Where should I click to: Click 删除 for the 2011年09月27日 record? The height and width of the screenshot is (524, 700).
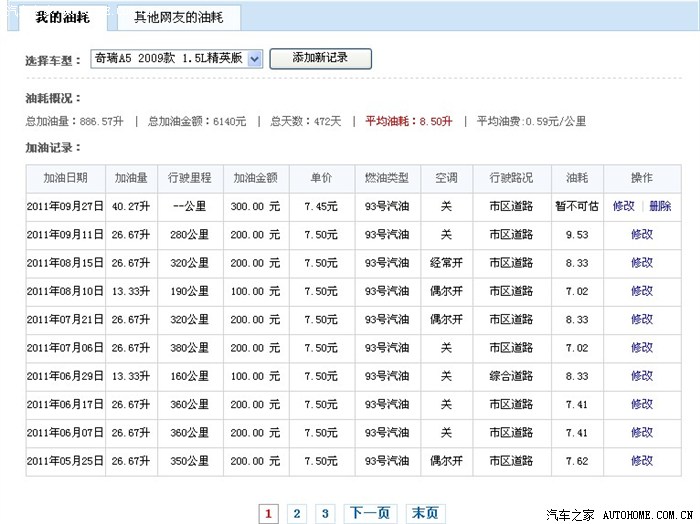click(x=660, y=206)
